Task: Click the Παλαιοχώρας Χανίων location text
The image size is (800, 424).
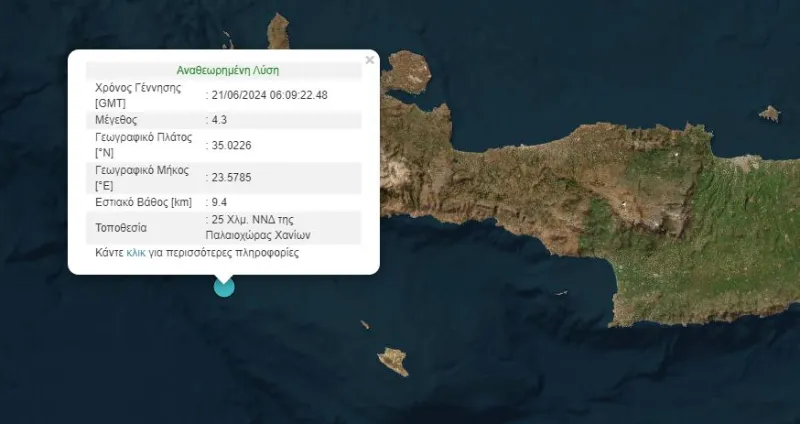Action: click(x=258, y=235)
